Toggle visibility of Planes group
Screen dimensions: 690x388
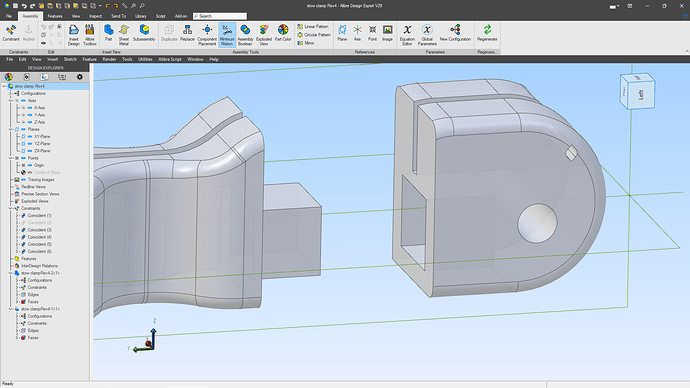click(23, 129)
